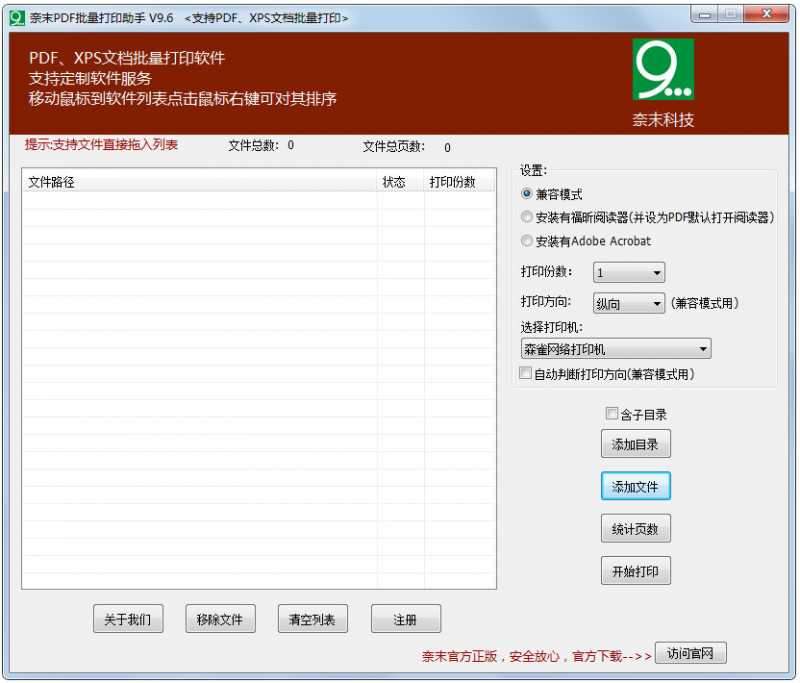Select 安装有Adobe Acrobat option
Screen dimensions: 800x683
pyautogui.click(x=527, y=240)
